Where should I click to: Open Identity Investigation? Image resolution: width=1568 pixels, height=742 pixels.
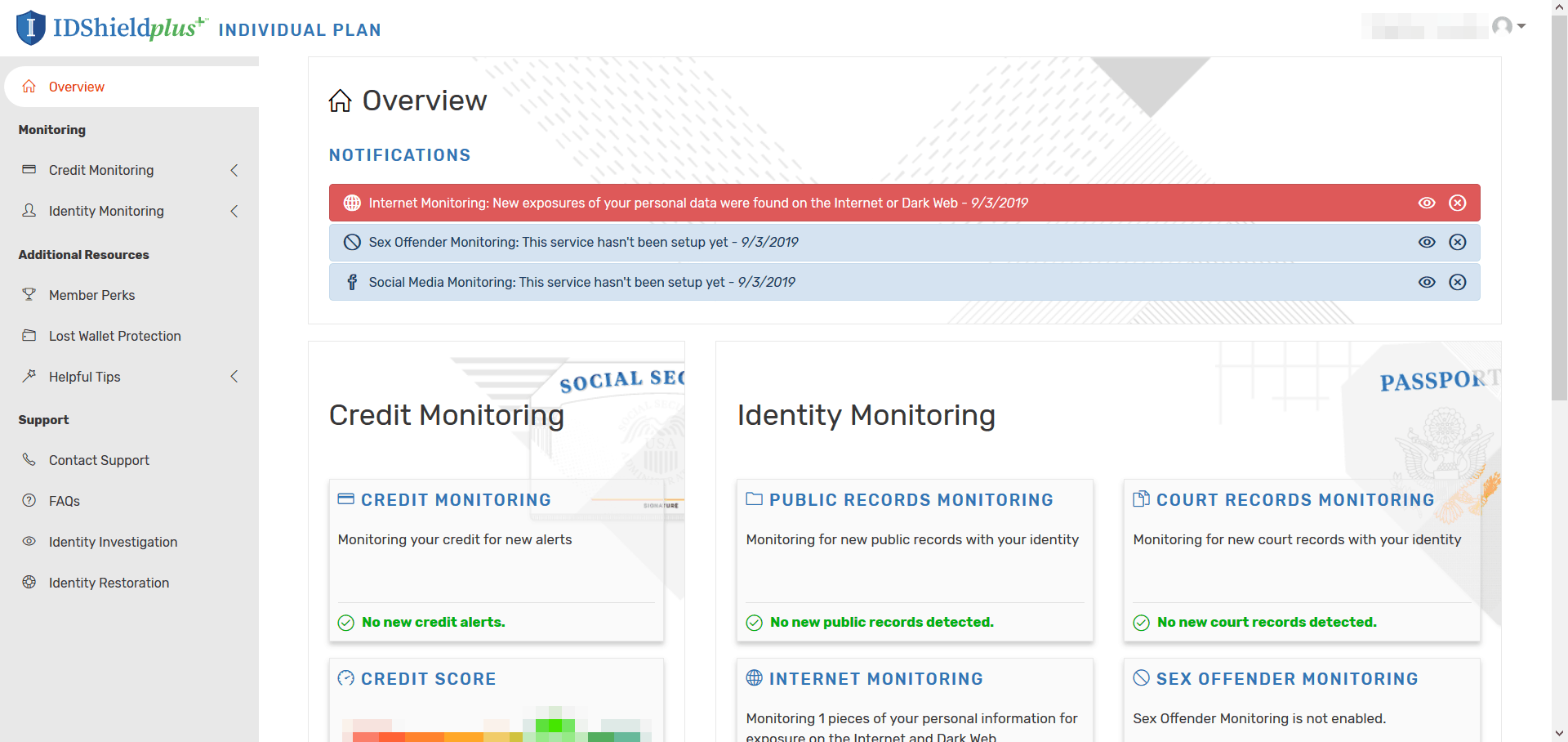113,542
